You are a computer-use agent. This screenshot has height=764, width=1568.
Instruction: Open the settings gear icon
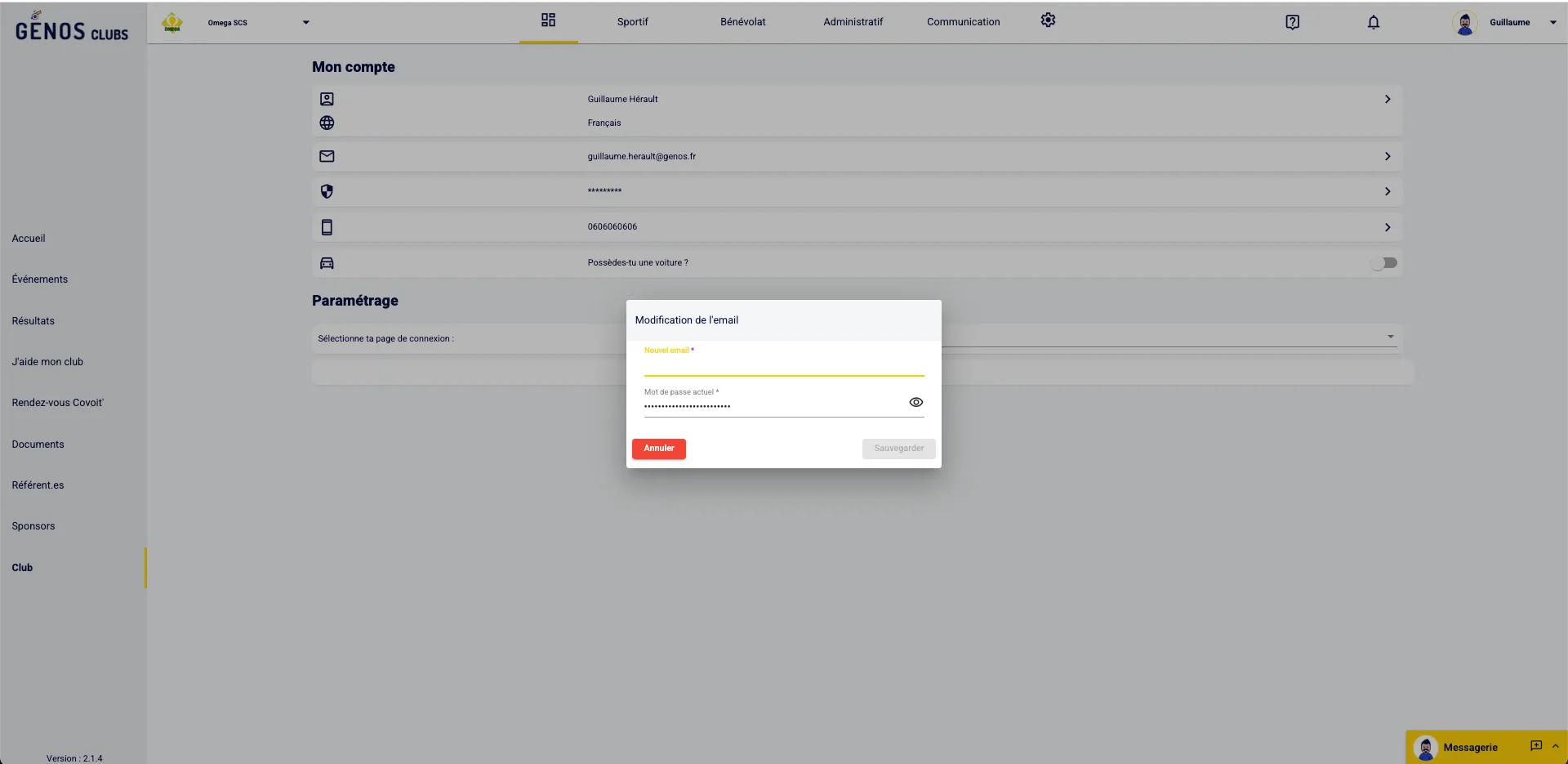point(1048,20)
